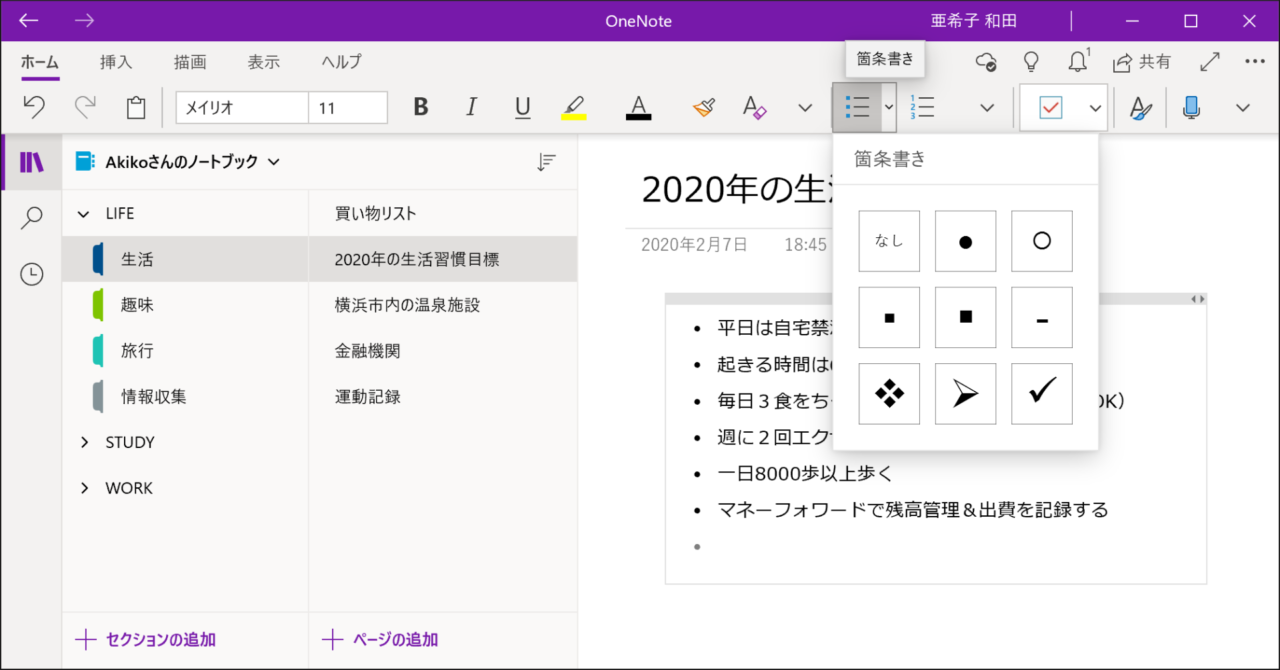Click the clear formatting icon
Screen dimensions: 1280x670
(x=754, y=108)
